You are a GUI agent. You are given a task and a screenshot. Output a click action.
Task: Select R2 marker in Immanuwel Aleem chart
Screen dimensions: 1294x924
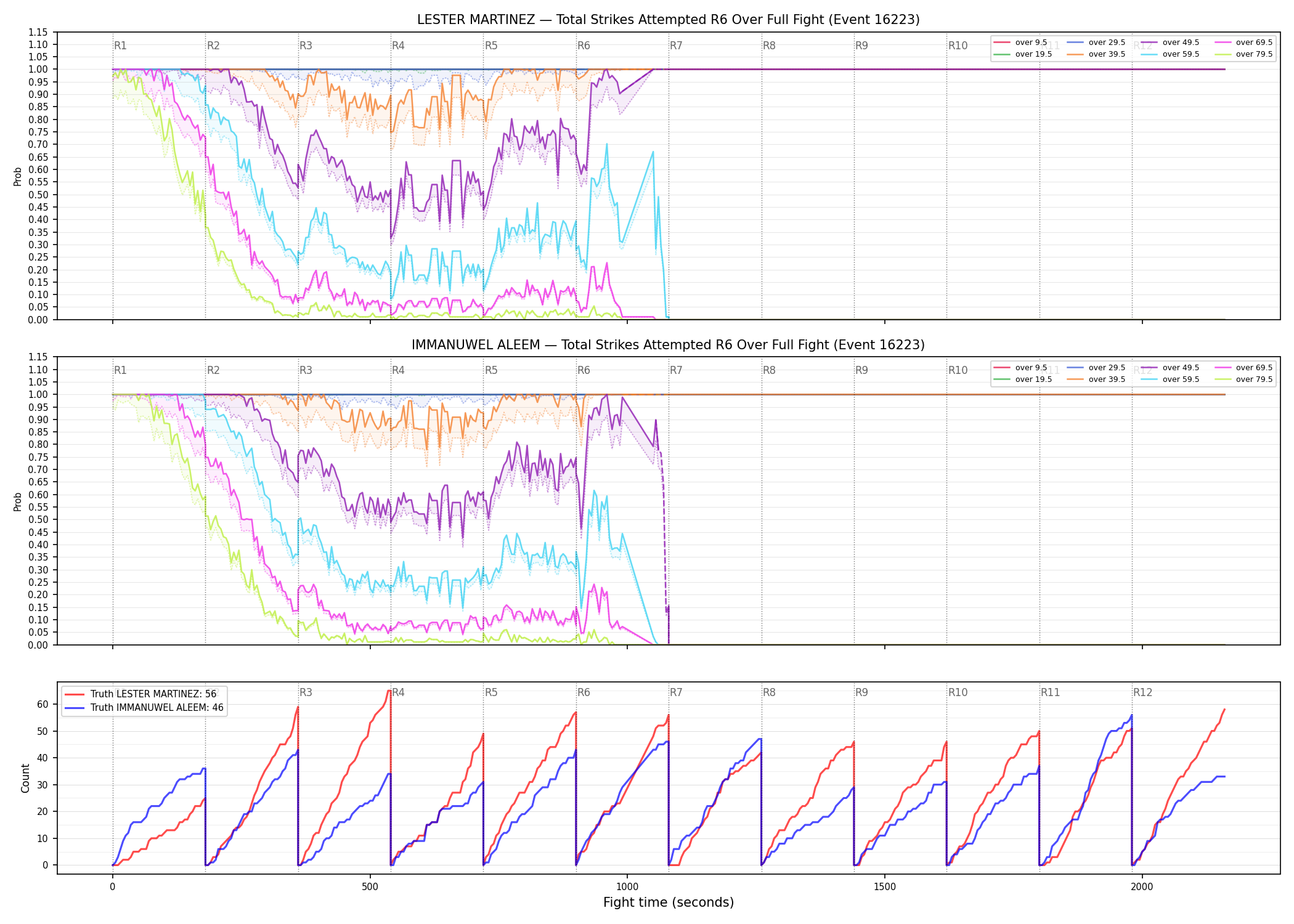point(213,370)
